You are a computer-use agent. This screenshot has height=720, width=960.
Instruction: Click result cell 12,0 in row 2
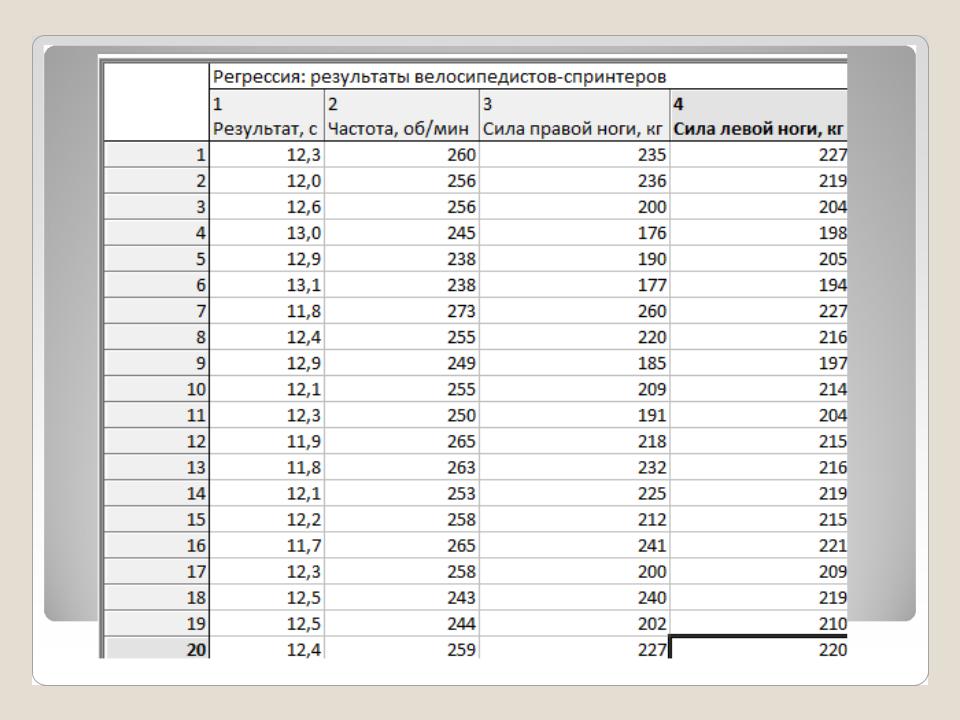pos(267,181)
